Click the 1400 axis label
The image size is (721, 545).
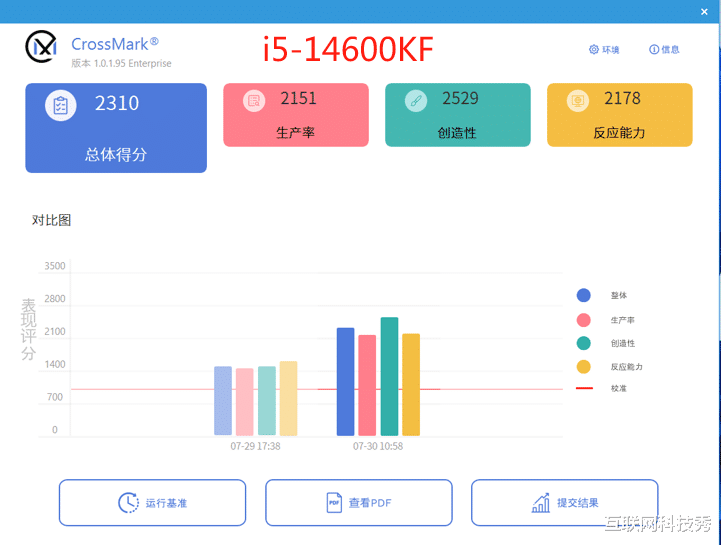coord(55,364)
